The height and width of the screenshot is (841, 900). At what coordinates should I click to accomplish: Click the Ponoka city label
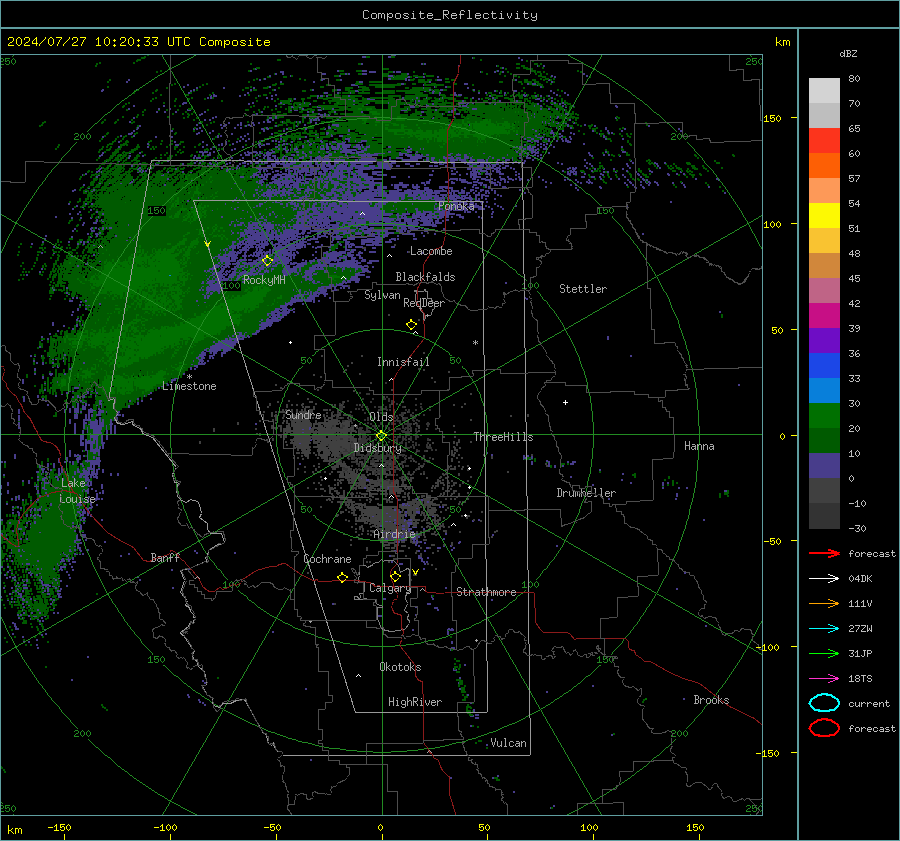[456, 206]
